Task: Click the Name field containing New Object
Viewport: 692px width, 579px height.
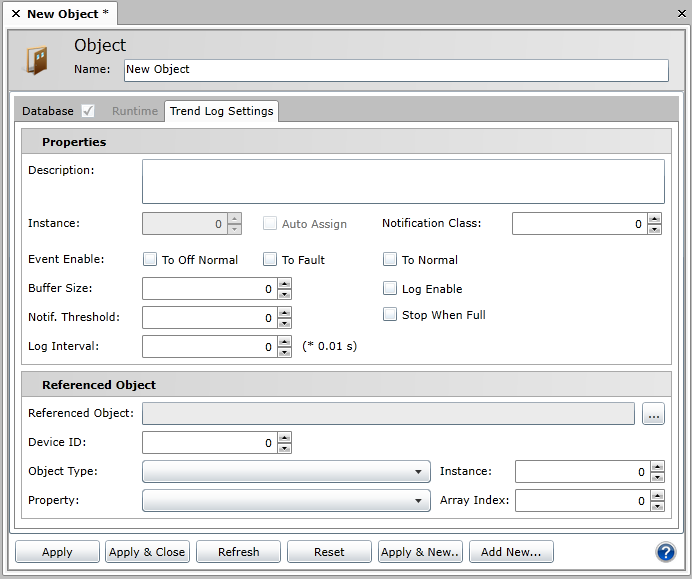Action: [x=396, y=70]
